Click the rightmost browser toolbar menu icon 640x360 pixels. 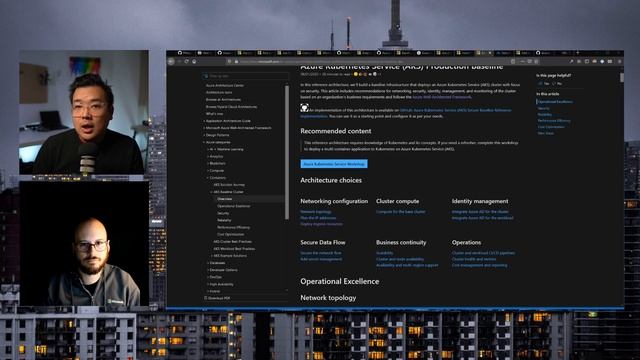(619, 61)
